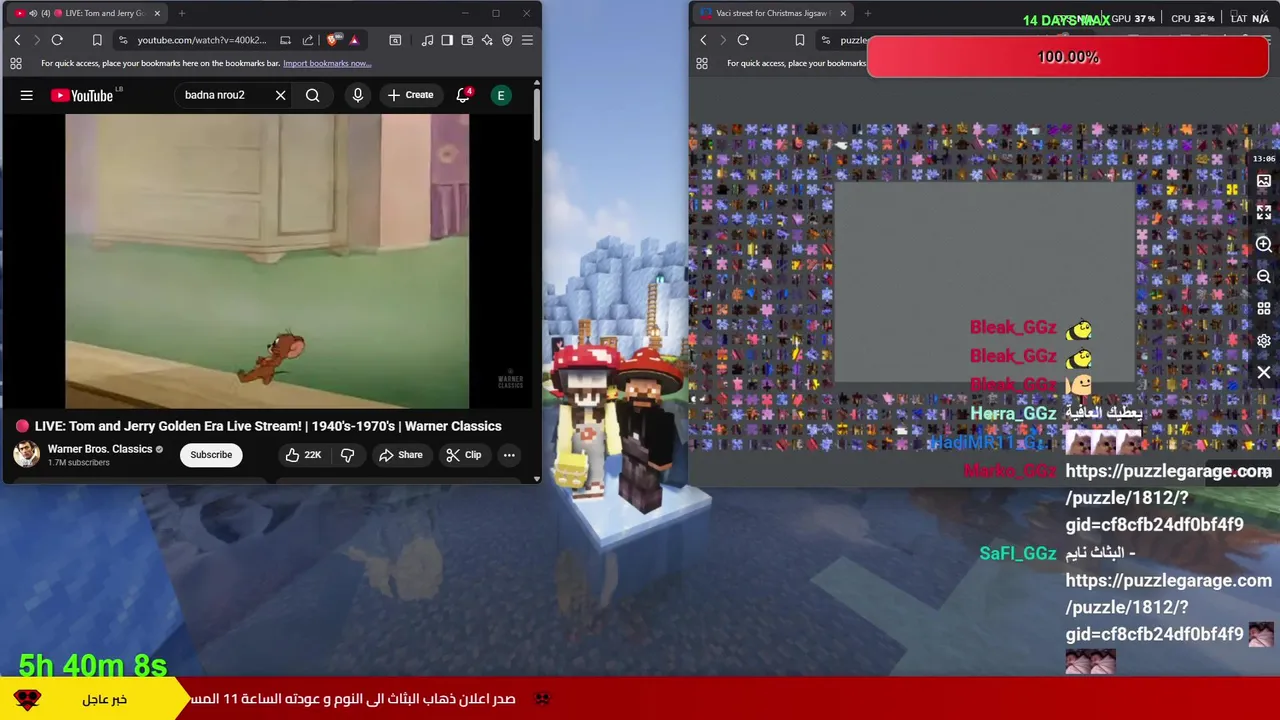This screenshot has height=720, width=1280.
Task: Reload the YouTube page
Action: (57, 40)
